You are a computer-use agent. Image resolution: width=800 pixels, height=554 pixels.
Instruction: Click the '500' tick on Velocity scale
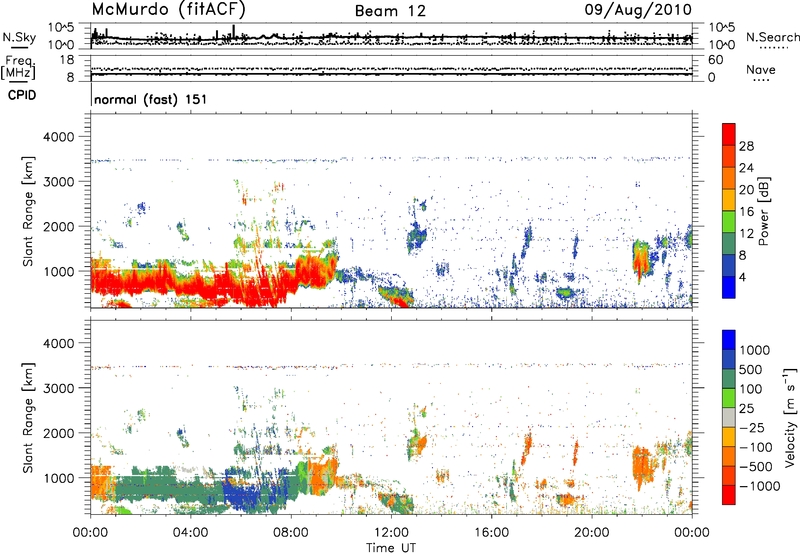click(751, 369)
